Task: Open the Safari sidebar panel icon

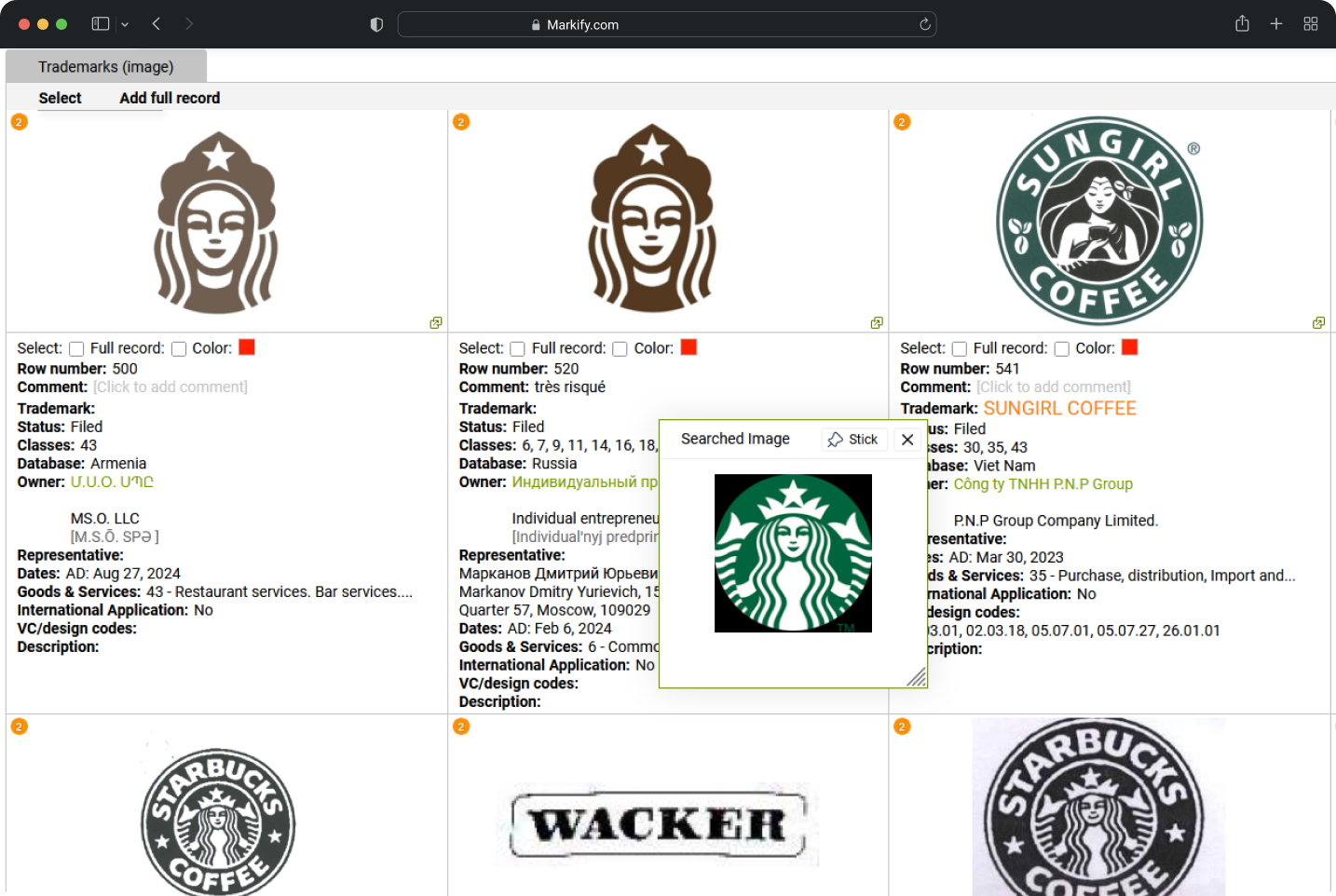Action: (x=101, y=24)
